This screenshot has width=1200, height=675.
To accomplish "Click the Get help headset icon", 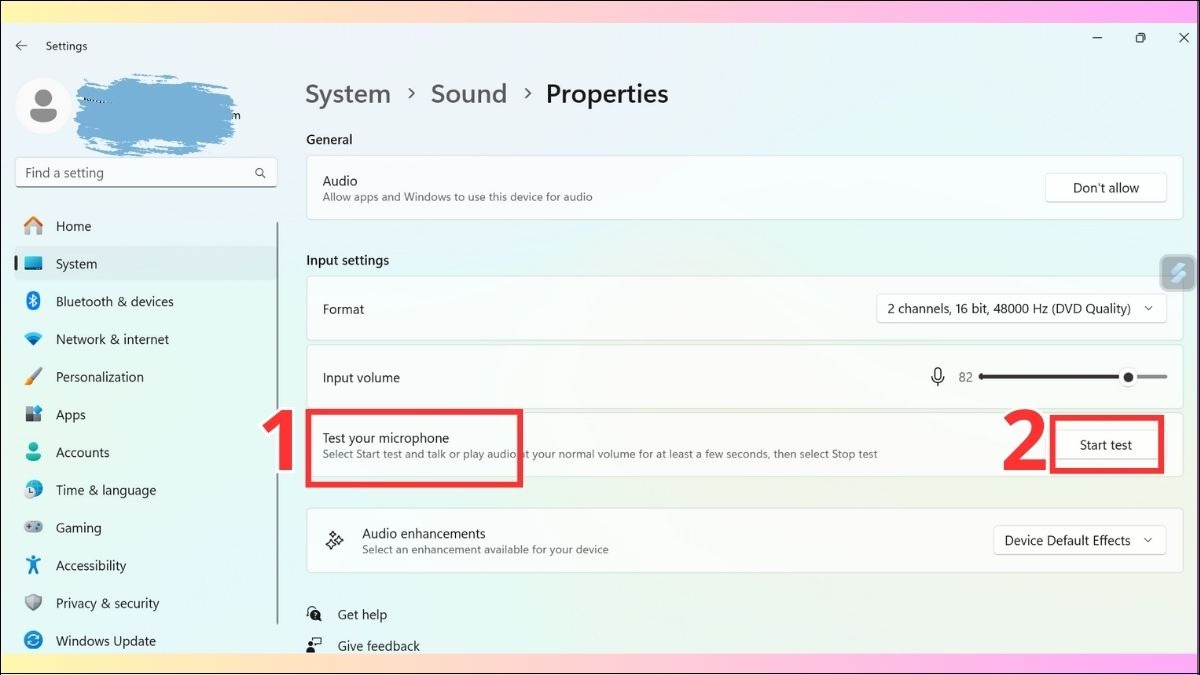I will [x=315, y=614].
